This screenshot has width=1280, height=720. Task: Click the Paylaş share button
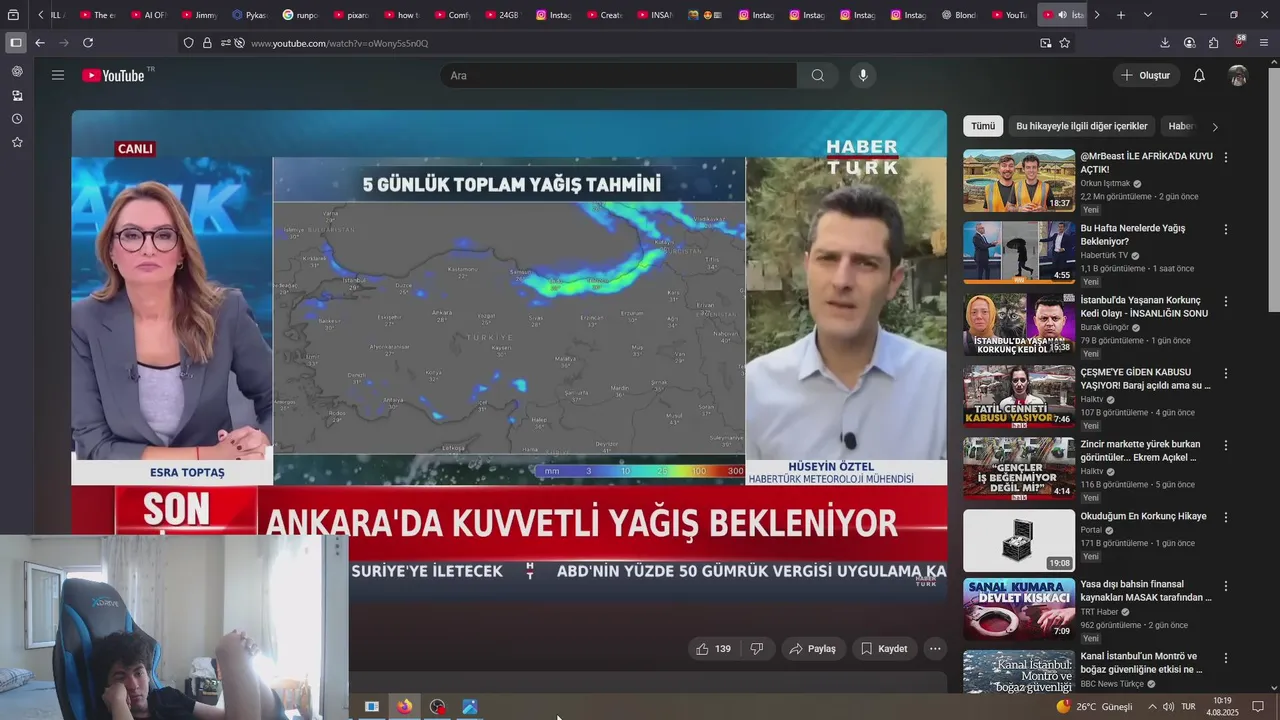[812, 649]
